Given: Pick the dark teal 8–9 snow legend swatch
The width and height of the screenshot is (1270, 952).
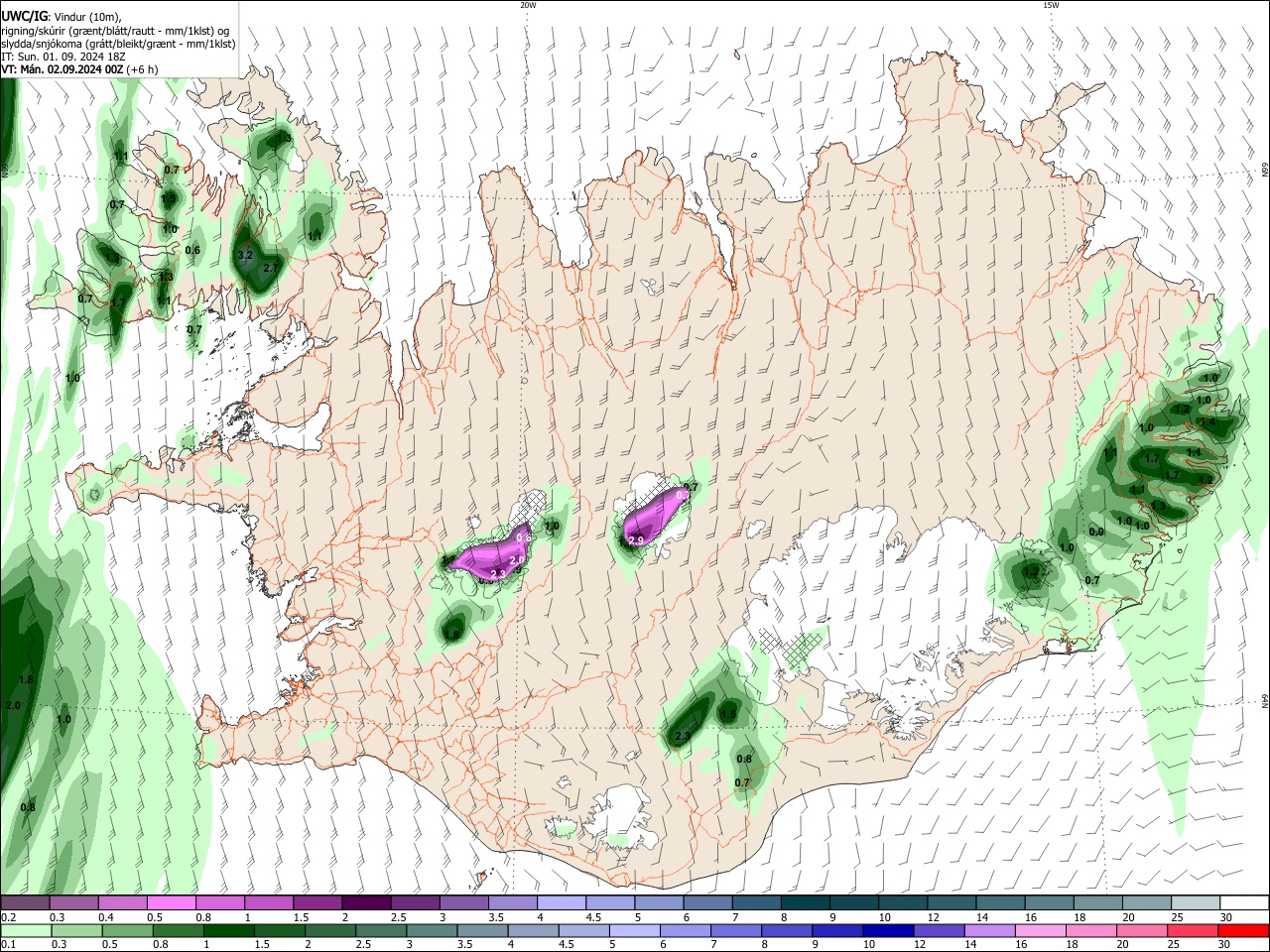Looking at the screenshot, I should [x=805, y=902].
